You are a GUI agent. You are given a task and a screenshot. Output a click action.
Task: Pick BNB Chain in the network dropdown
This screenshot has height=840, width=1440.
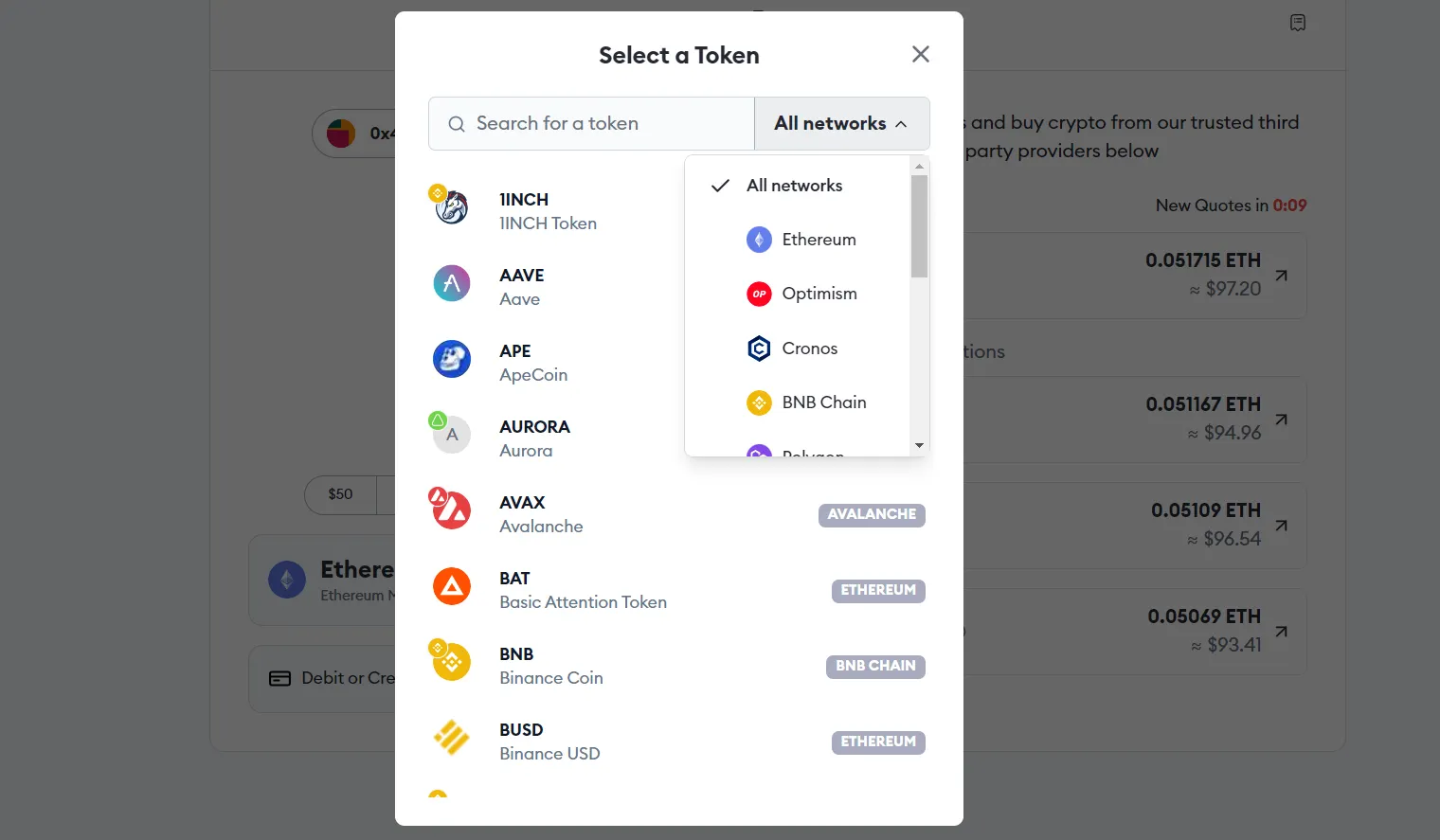tap(823, 402)
